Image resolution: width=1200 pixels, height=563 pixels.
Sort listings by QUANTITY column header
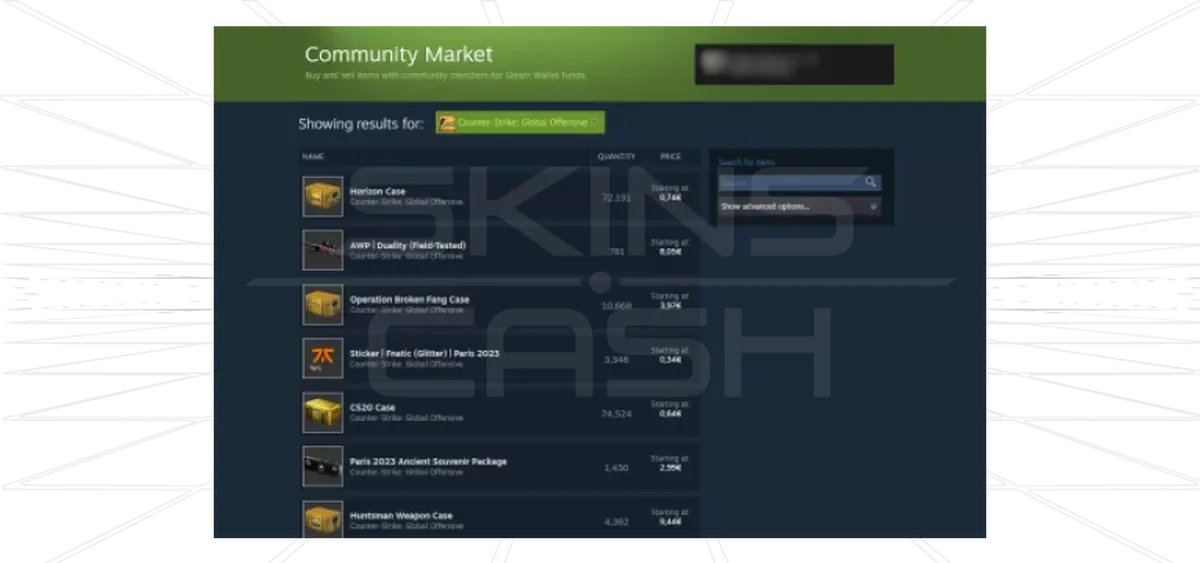(x=616, y=157)
